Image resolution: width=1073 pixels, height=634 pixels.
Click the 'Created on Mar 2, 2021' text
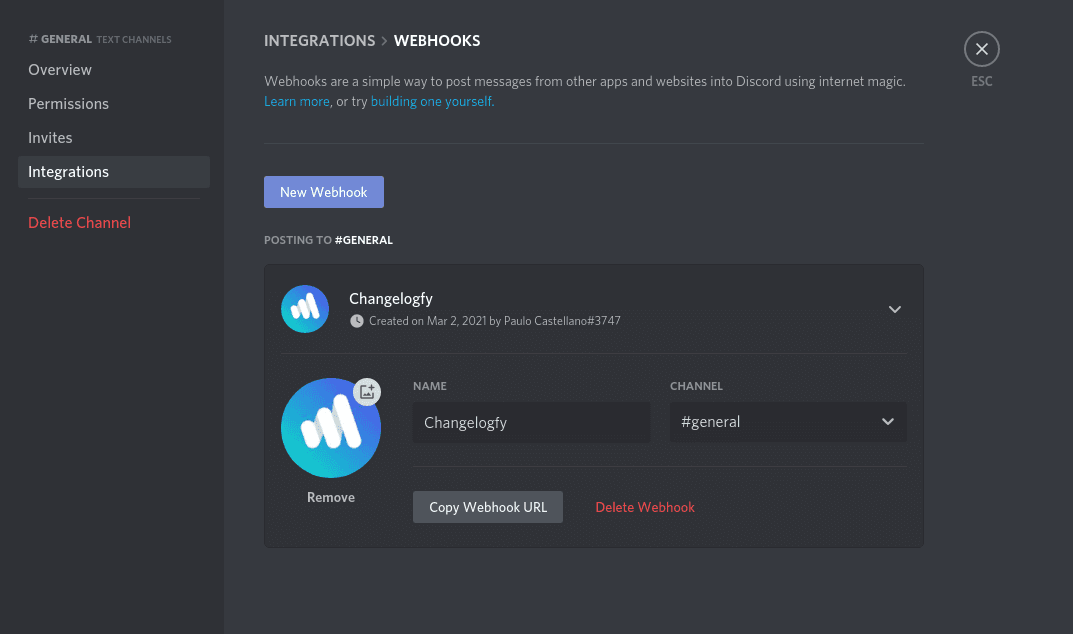[428, 321]
